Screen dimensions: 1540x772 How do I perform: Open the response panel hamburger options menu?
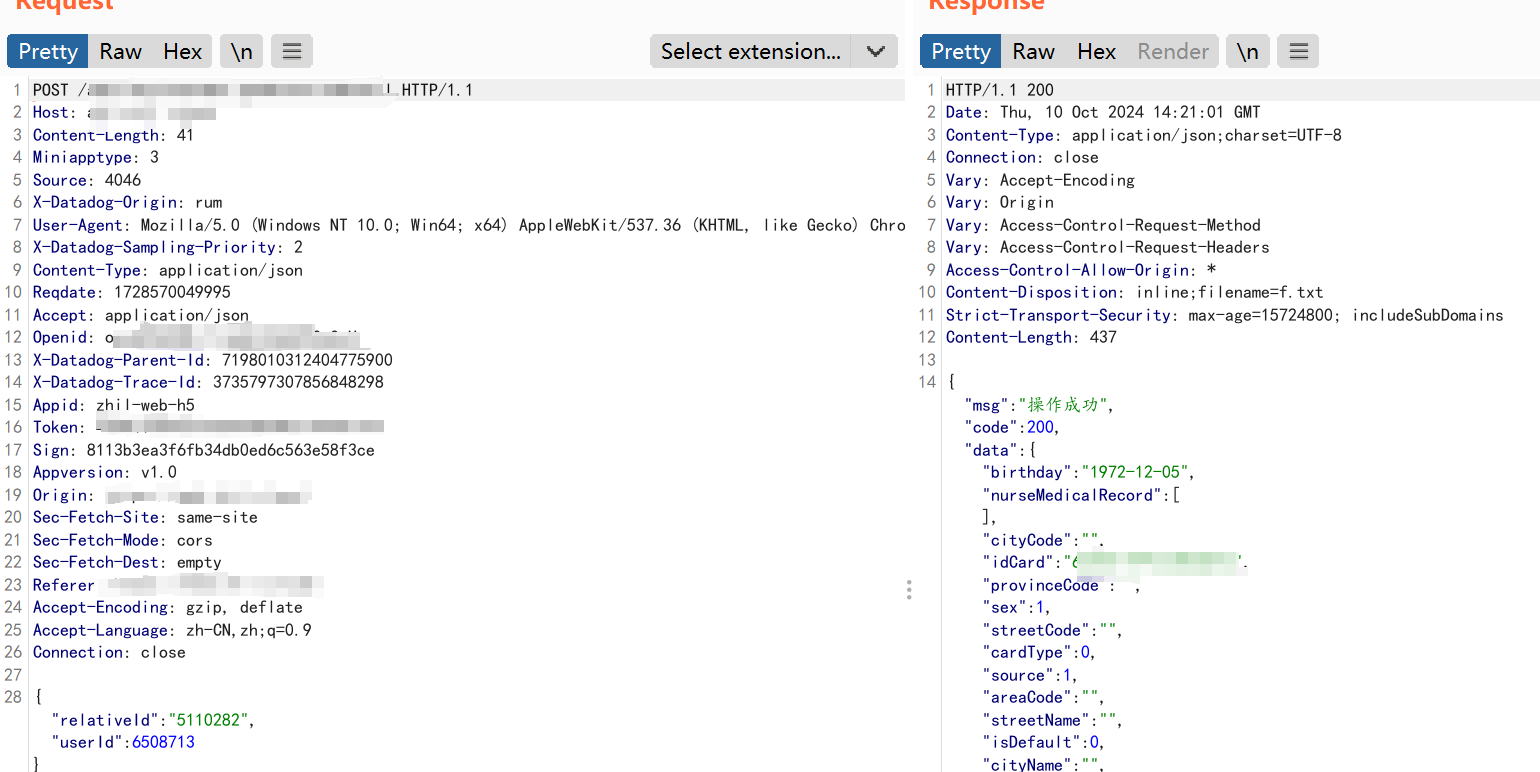(1297, 51)
